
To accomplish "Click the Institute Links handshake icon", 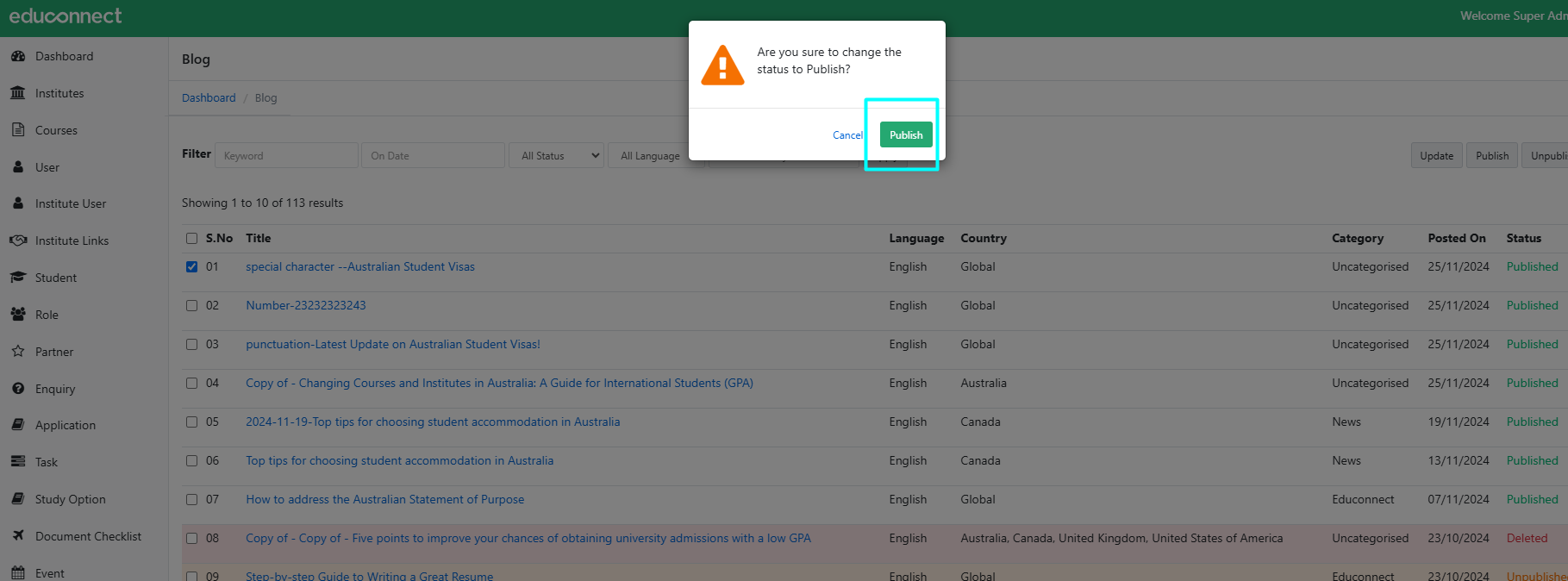I will point(18,241).
